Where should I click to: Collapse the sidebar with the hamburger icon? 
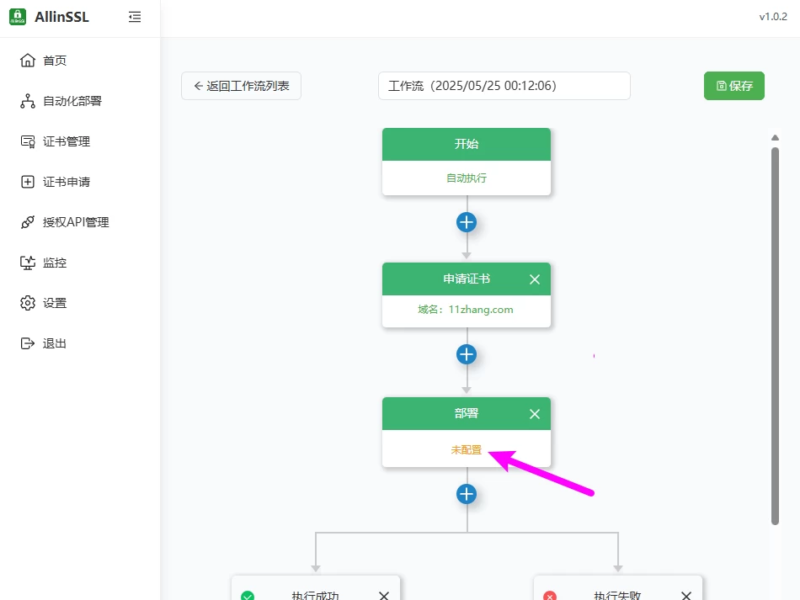coord(135,16)
